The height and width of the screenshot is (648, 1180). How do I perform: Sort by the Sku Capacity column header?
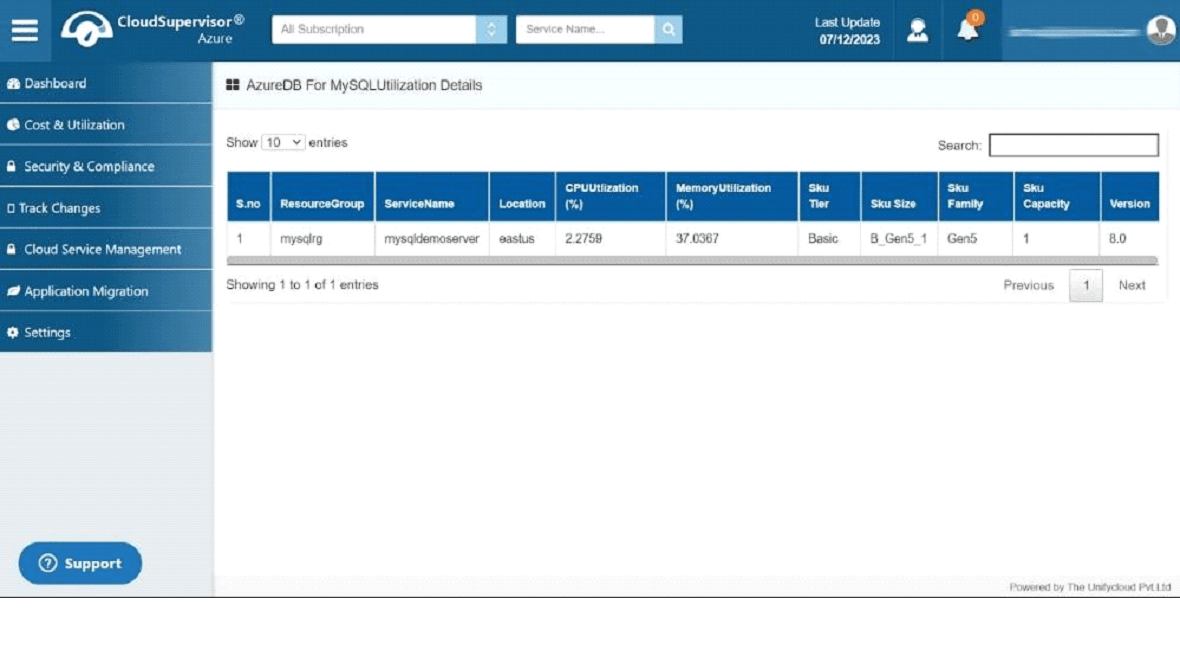click(1057, 196)
